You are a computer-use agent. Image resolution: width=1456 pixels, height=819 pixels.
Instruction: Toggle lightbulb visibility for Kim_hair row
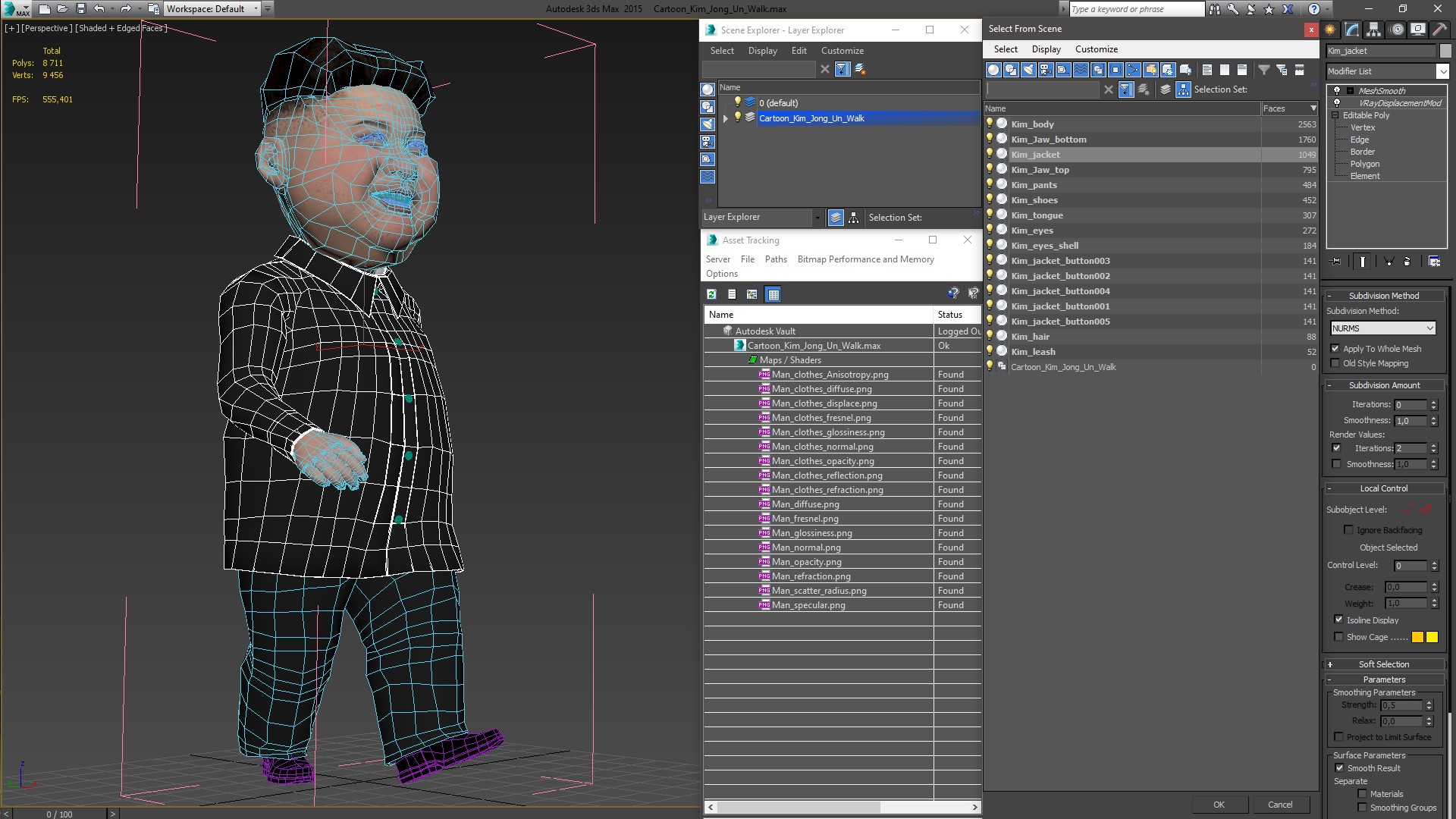pyautogui.click(x=990, y=336)
